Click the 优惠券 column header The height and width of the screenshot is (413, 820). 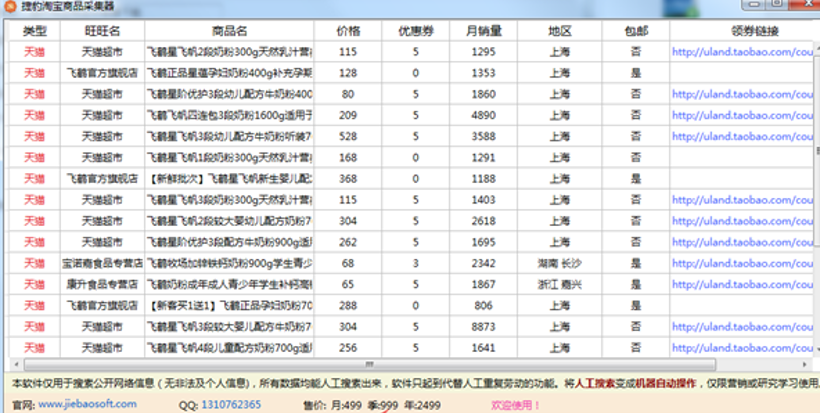(x=416, y=31)
